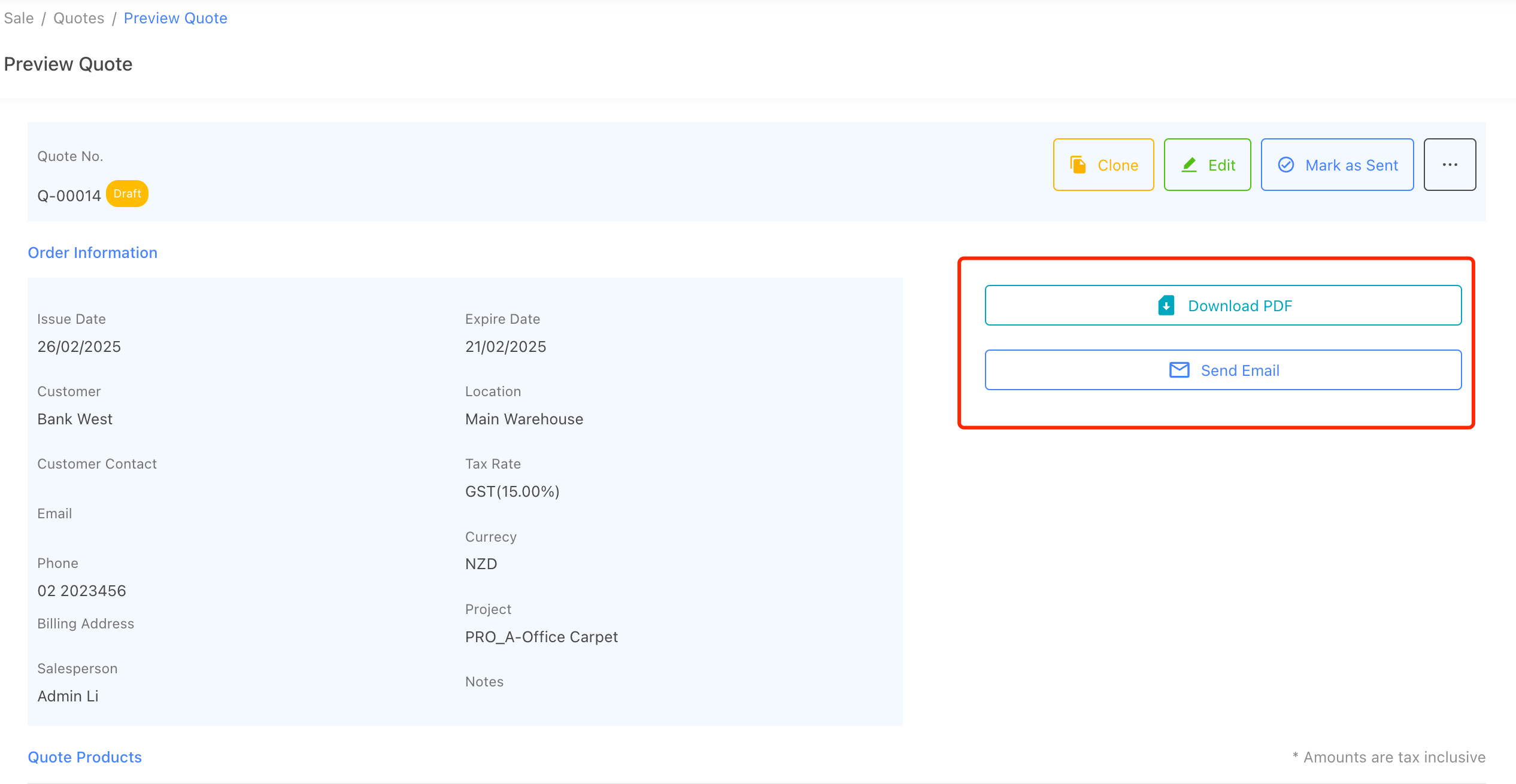The height and width of the screenshot is (784, 1516).
Task: Click the quote number Q-00014
Action: pyautogui.click(x=69, y=196)
